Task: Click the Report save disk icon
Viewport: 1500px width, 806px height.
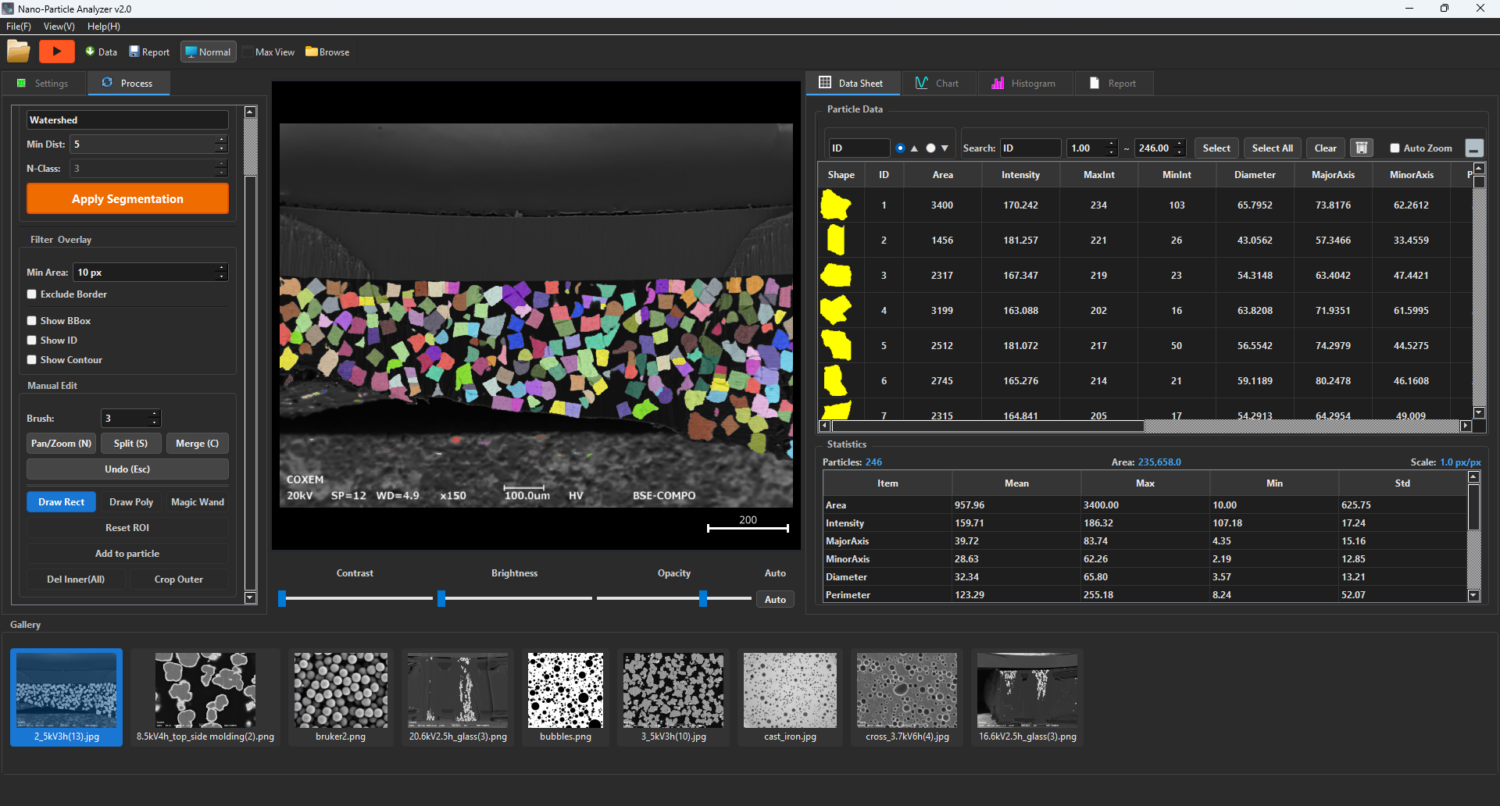Action: (x=134, y=52)
